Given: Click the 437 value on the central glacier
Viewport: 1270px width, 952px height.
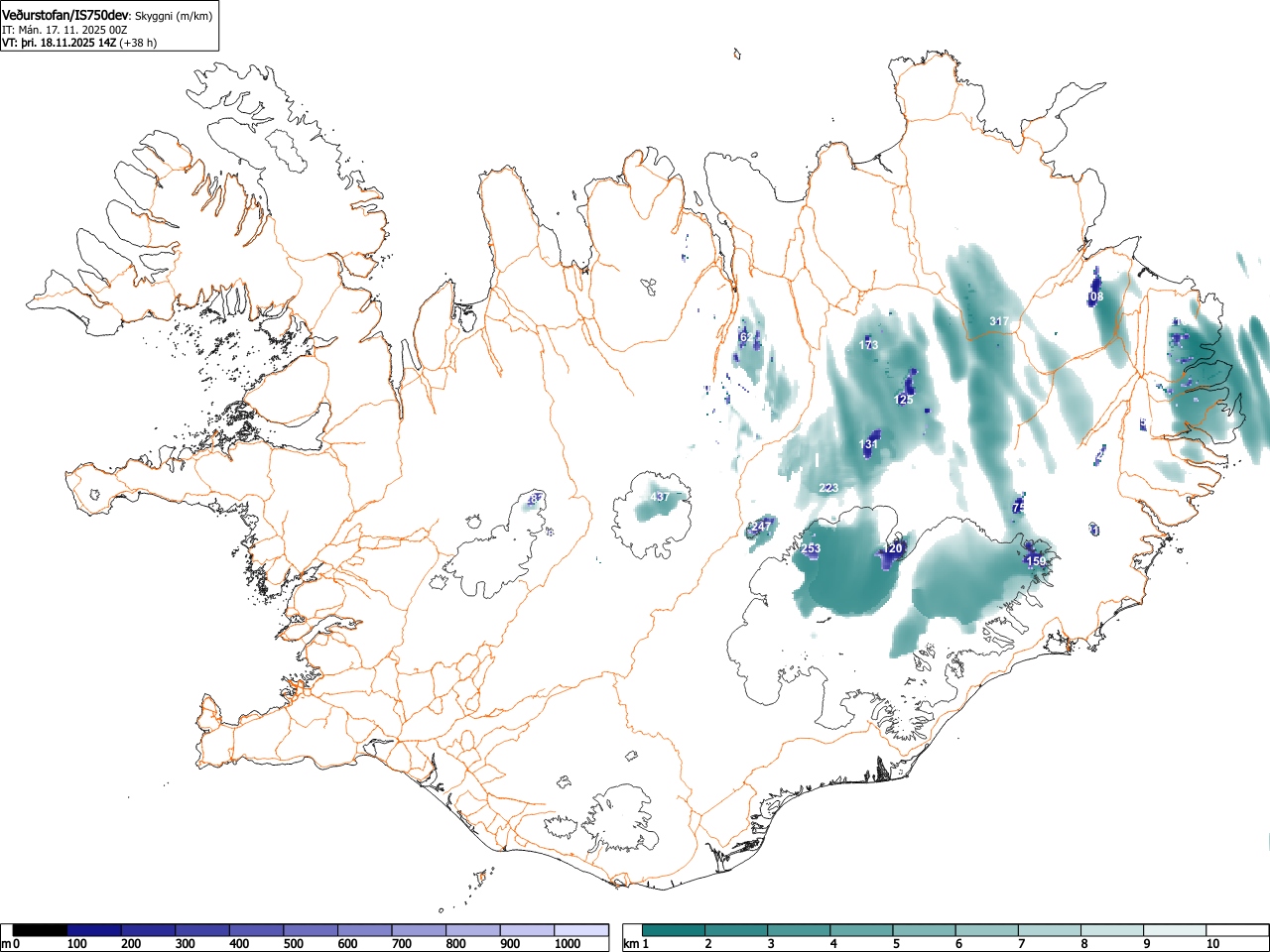Looking at the screenshot, I should click(x=659, y=497).
